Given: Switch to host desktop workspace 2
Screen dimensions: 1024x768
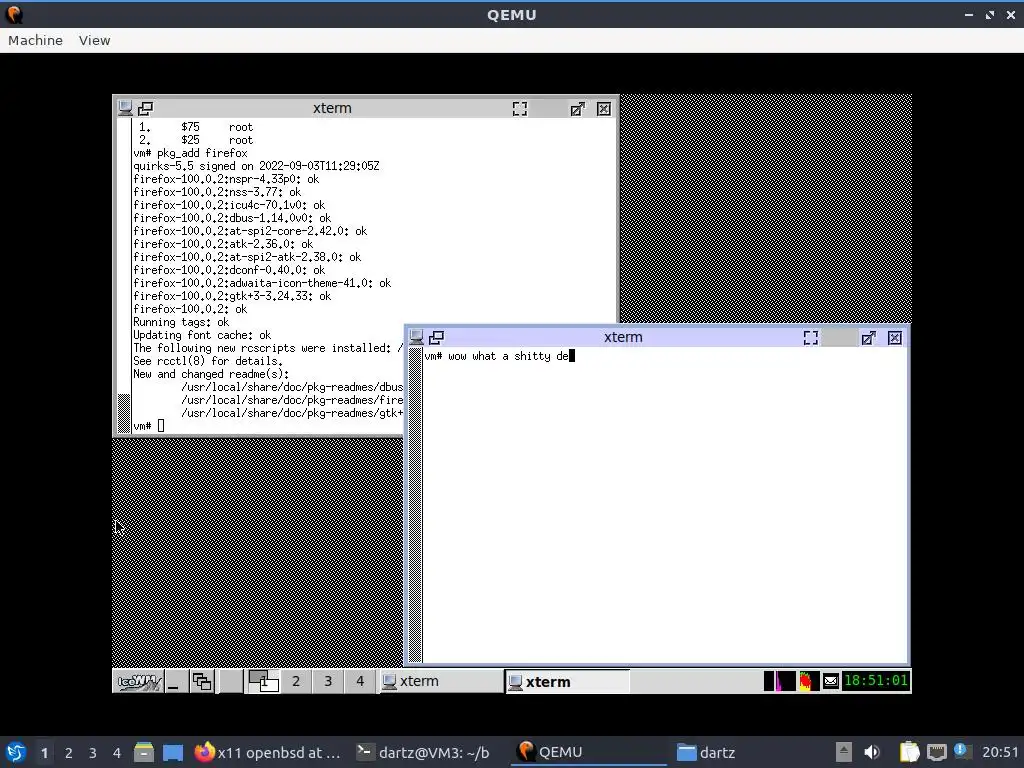Looking at the screenshot, I should pos(69,752).
